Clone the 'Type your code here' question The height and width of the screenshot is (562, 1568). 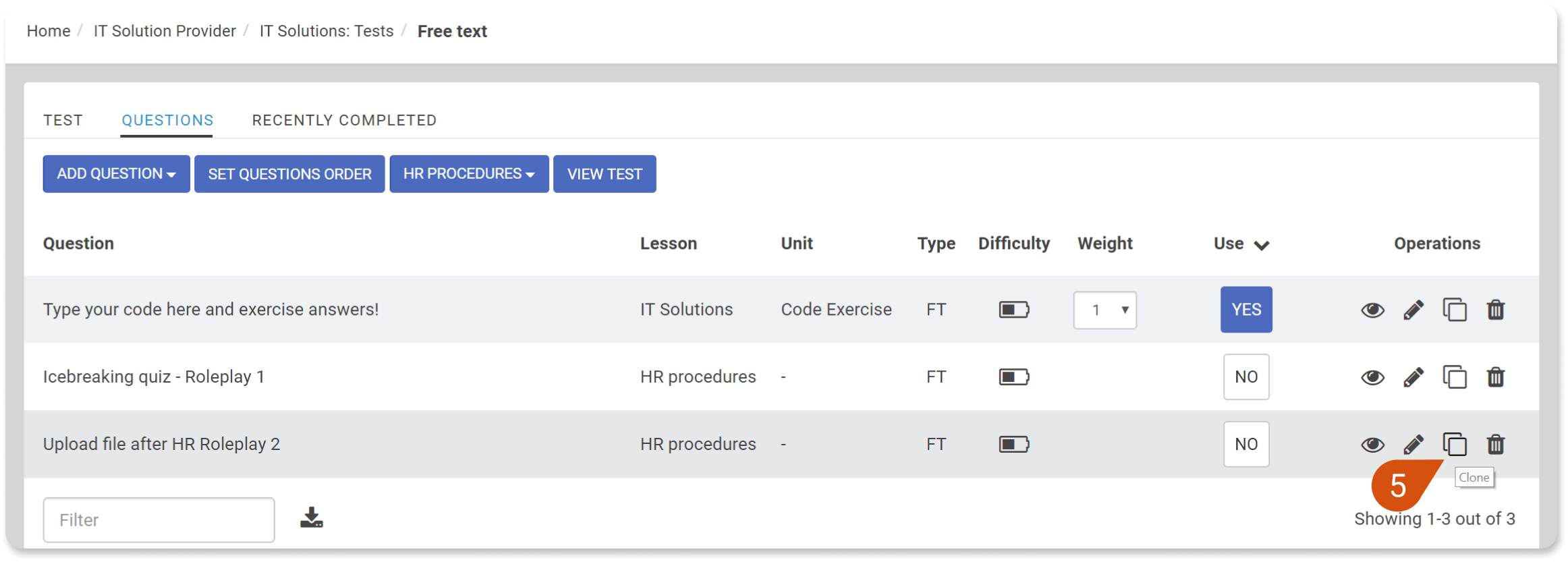[x=1455, y=310]
